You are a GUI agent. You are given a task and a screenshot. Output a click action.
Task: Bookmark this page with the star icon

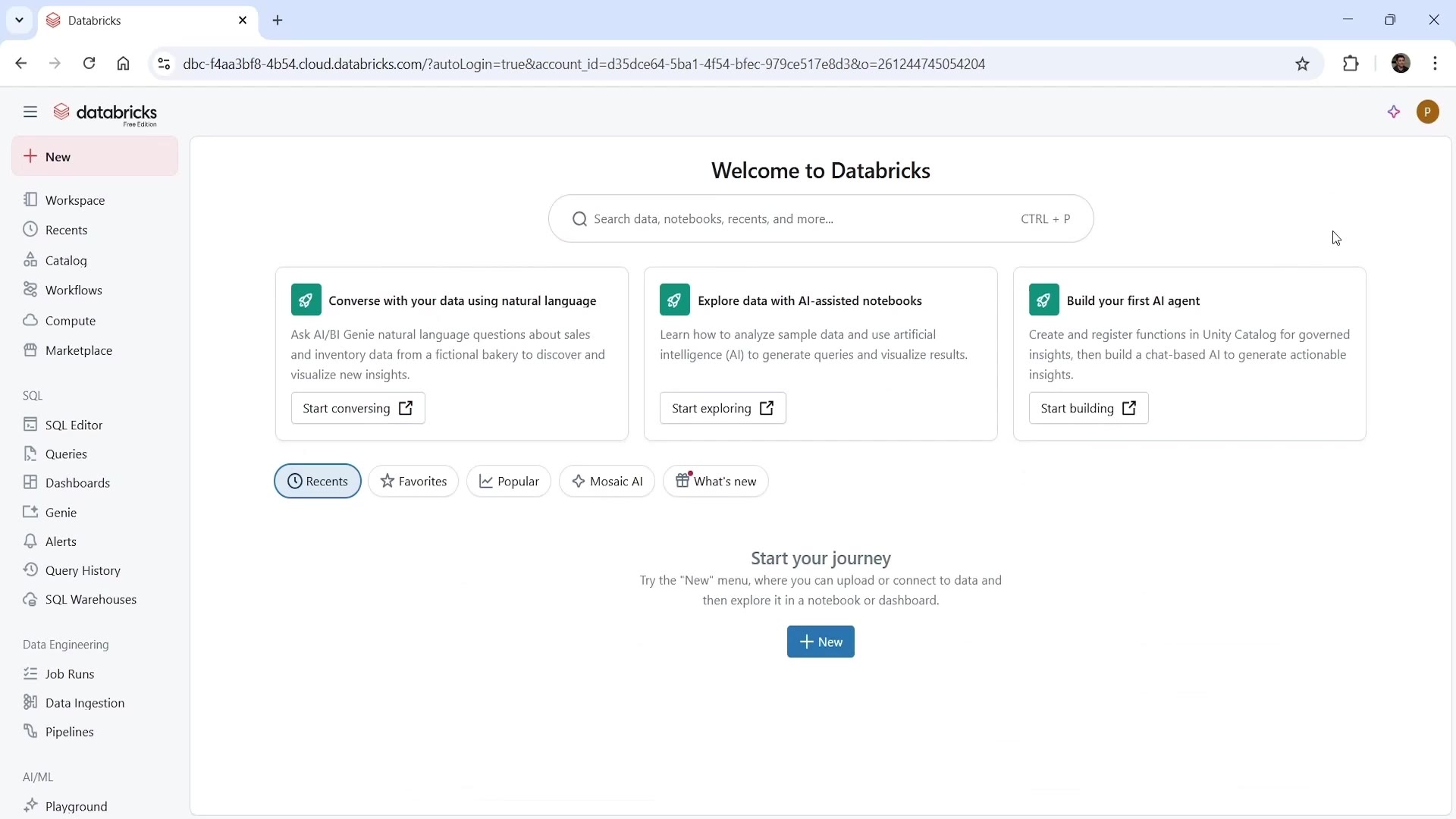point(1303,64)
